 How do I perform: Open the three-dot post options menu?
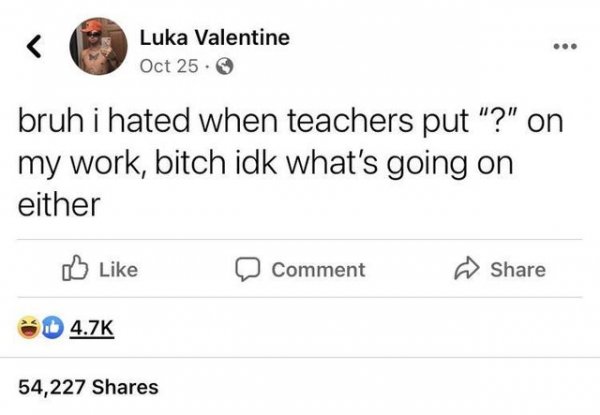pos(565,47)
